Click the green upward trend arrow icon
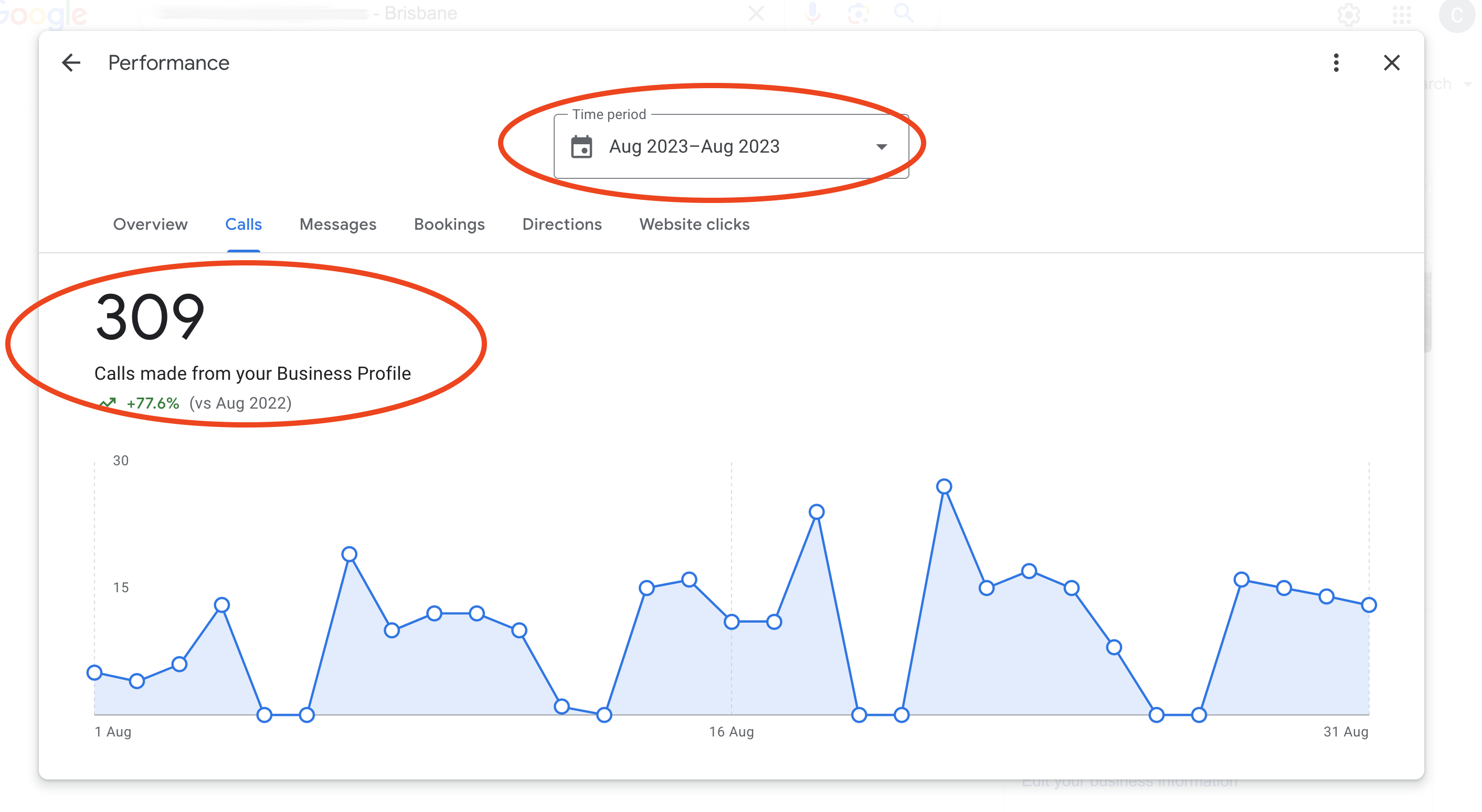 (x=109, y=402)
